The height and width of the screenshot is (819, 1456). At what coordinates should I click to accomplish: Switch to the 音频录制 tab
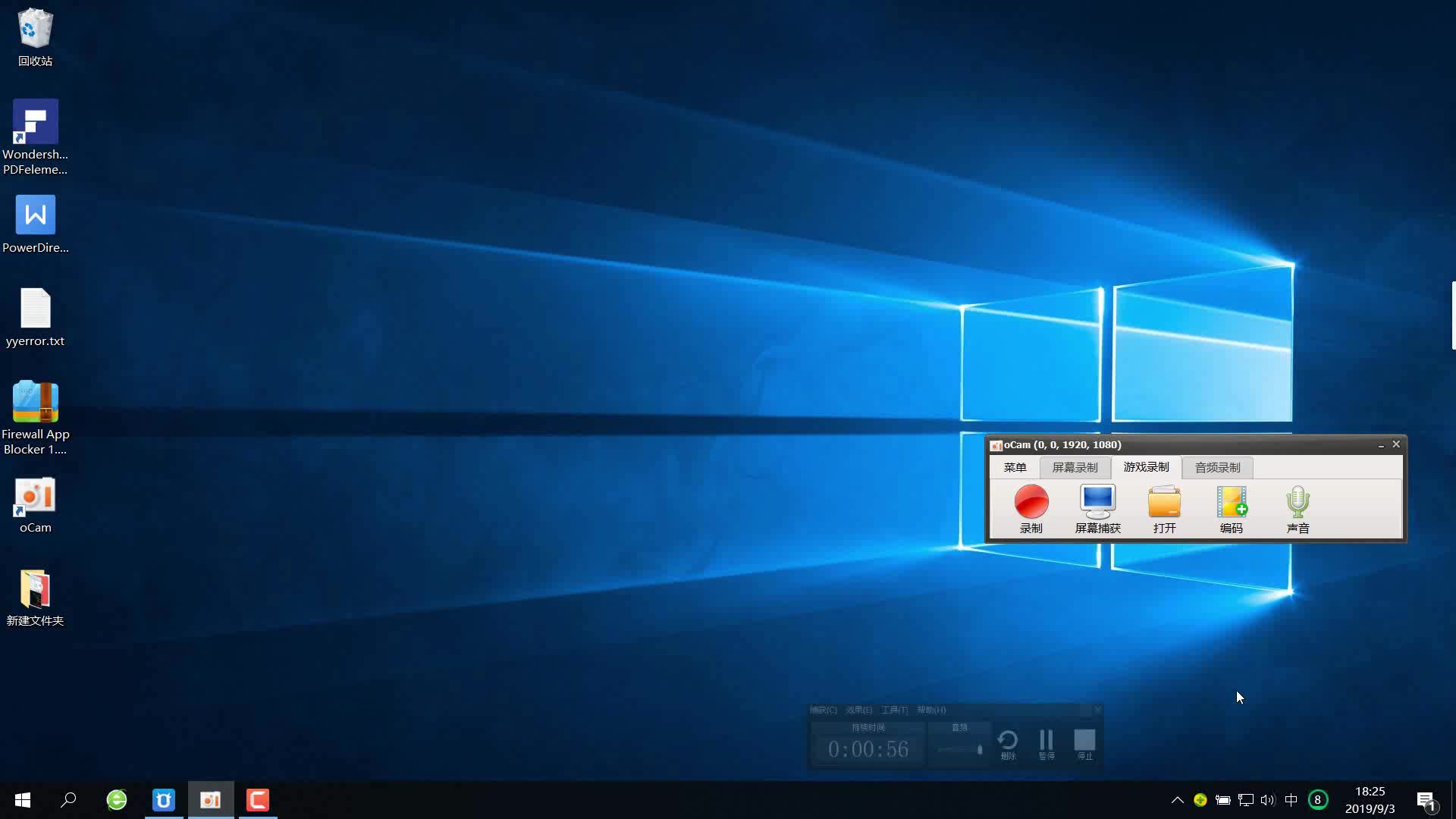[x=1217, y=467]
